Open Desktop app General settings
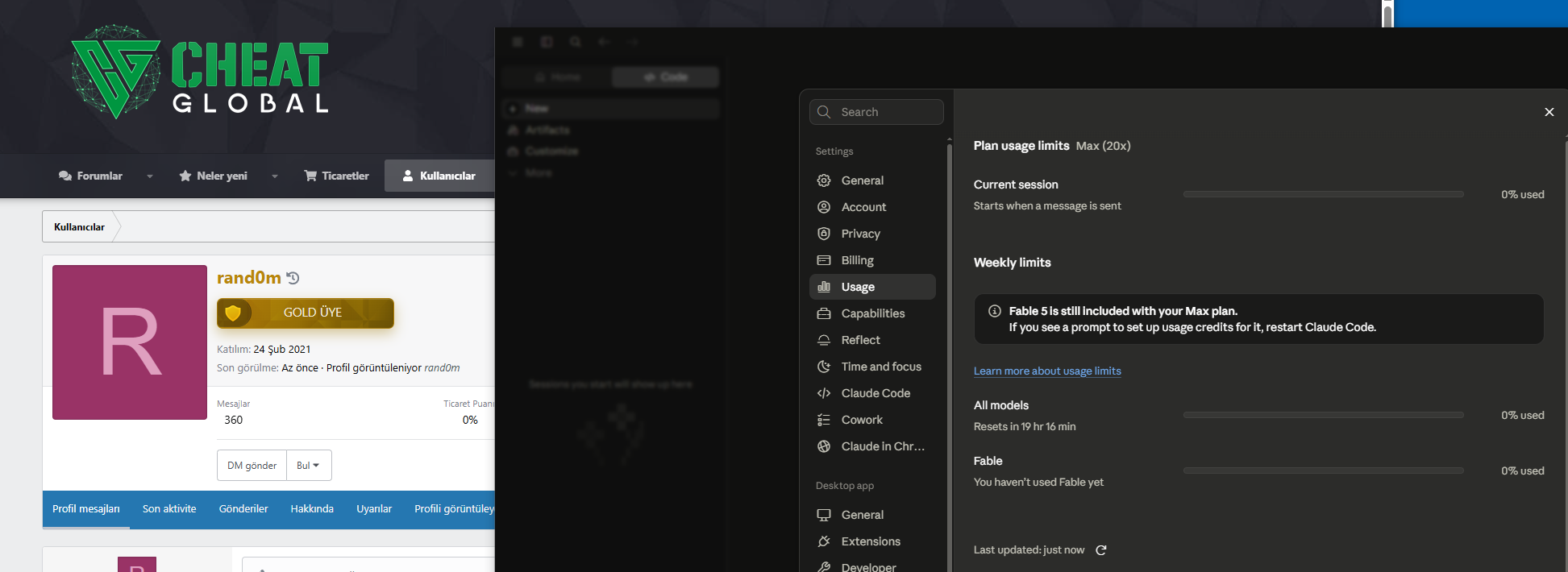Viewport: 1568px width, 572px height. [872, 515]
